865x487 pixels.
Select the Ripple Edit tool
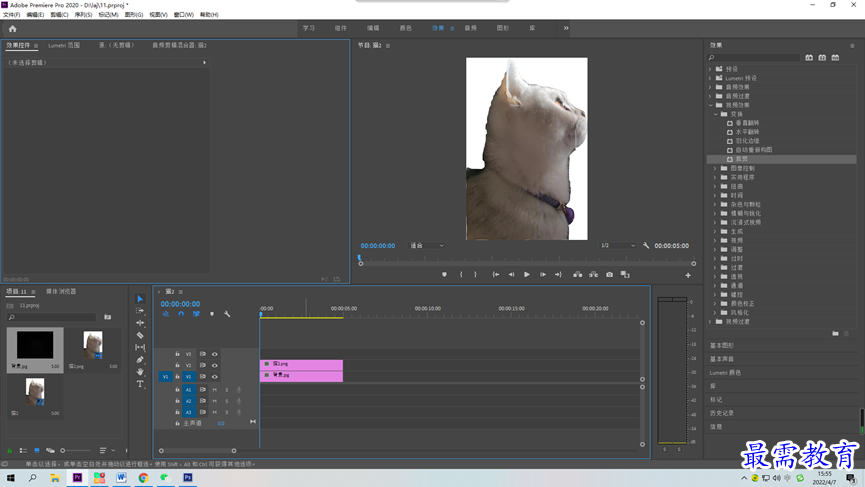(x=140, y=323)
